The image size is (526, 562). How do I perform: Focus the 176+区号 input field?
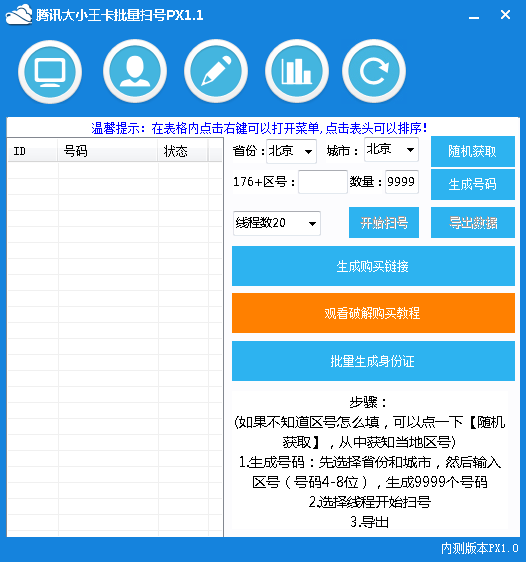323,182
